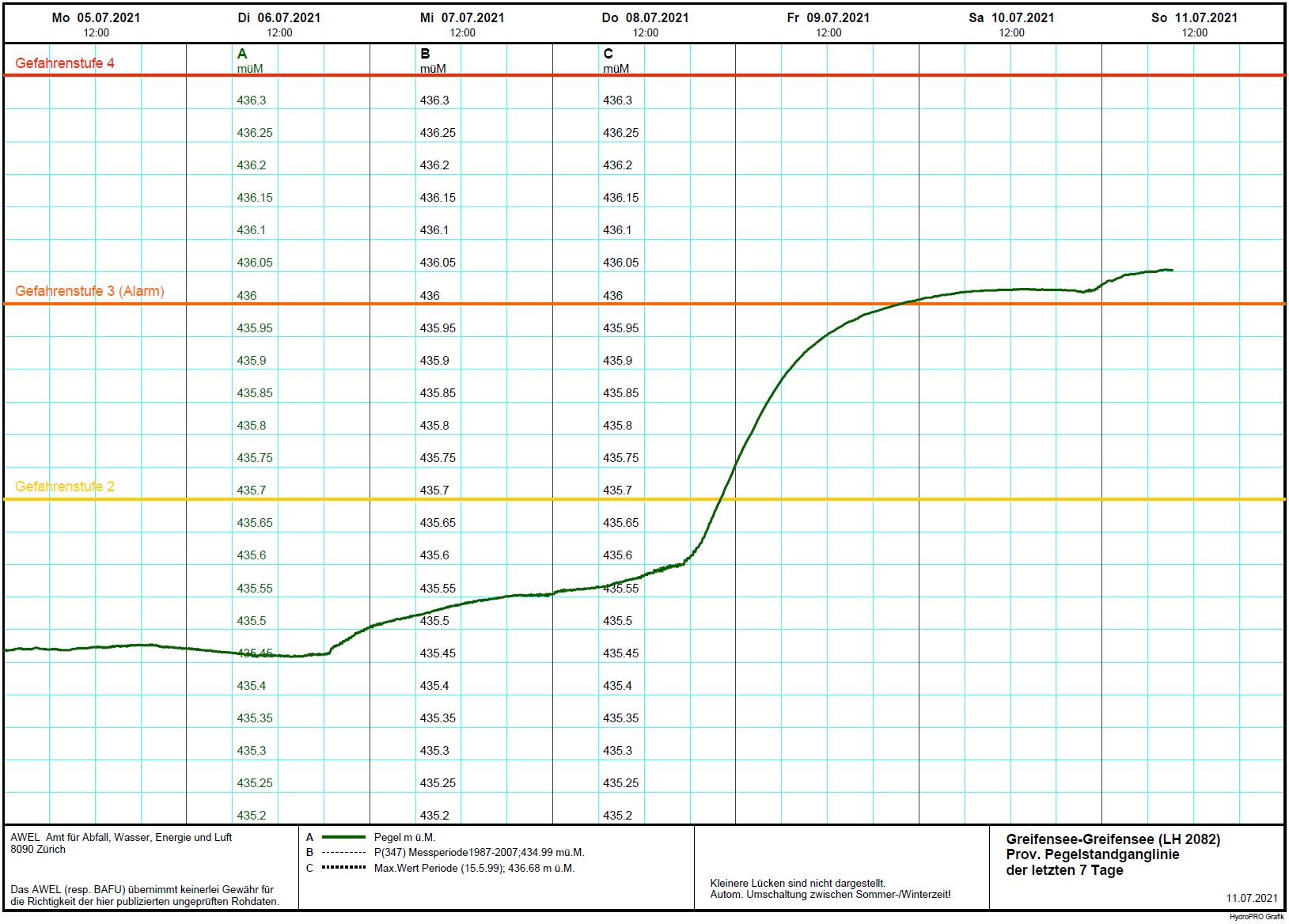The height and width of the screenshot is (924, 1289).
Task: Click the So 11.07.2021 date header
Action: point(1195,18)
